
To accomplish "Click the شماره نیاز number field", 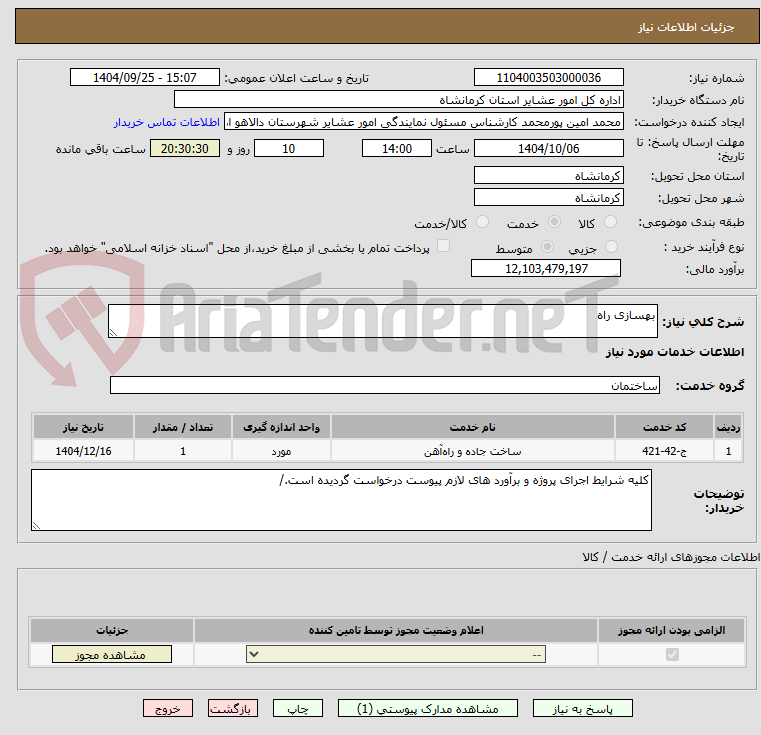I will pos(548,77).
